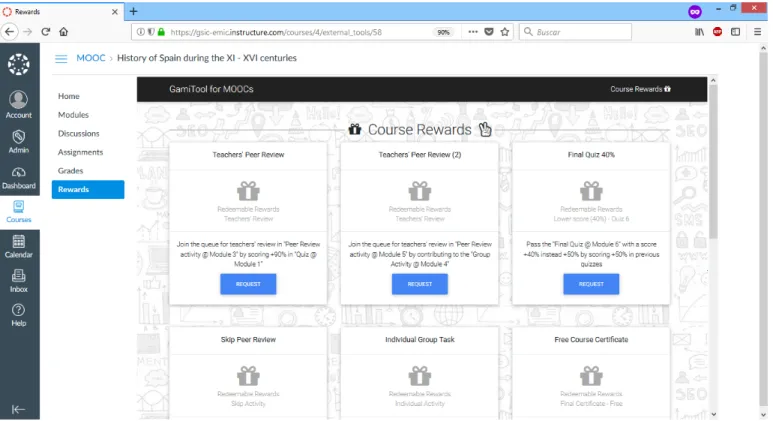Open Modules in course navigation

pos(73,115)
